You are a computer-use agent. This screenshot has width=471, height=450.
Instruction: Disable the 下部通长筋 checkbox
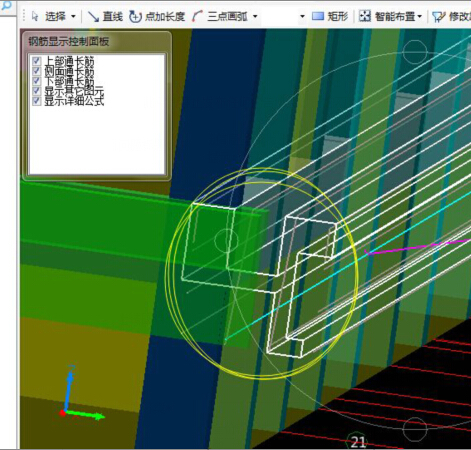click(x=36, y=81)
